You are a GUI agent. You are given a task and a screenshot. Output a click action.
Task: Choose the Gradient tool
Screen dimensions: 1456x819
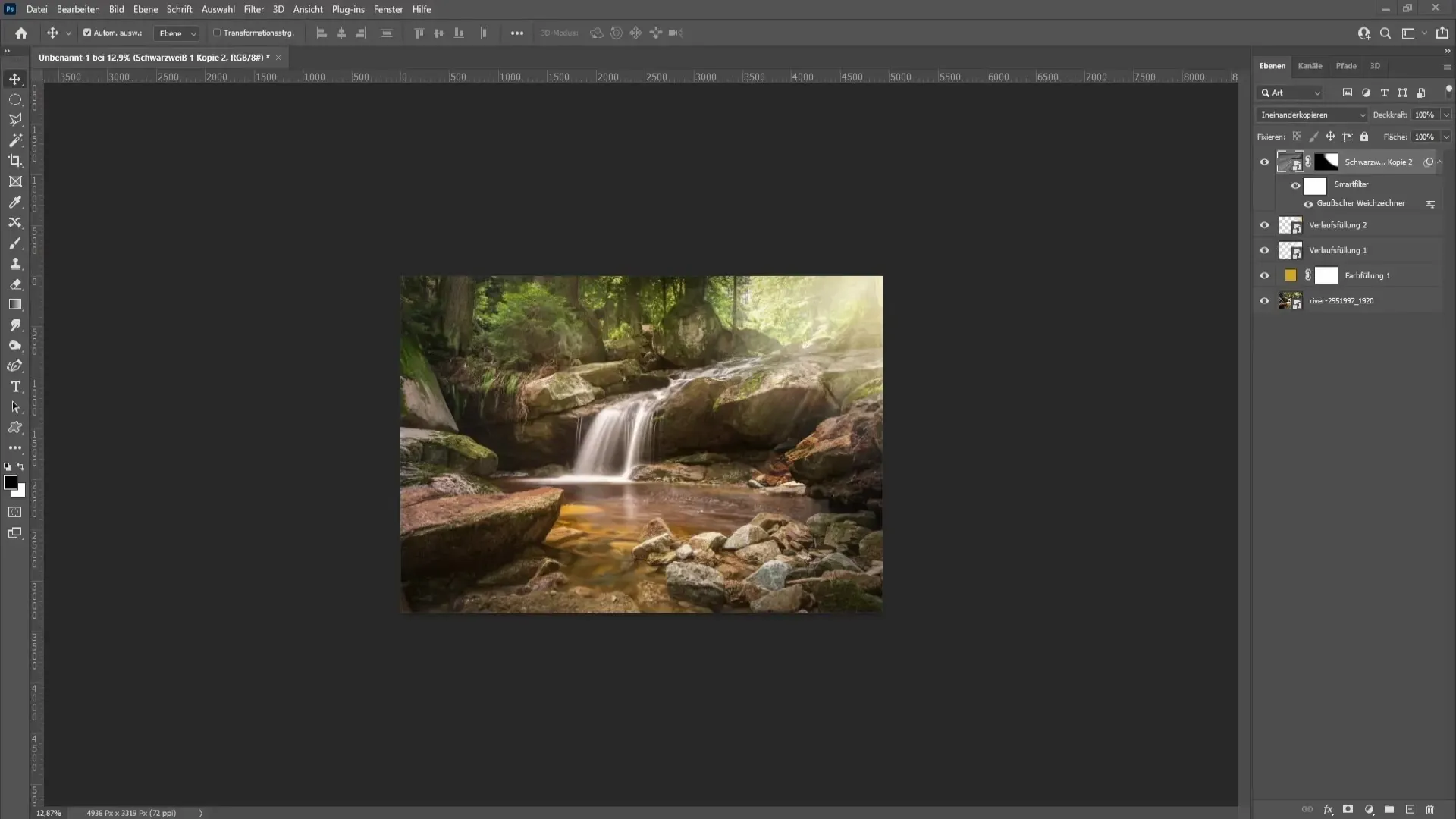[x=15, y=304]
